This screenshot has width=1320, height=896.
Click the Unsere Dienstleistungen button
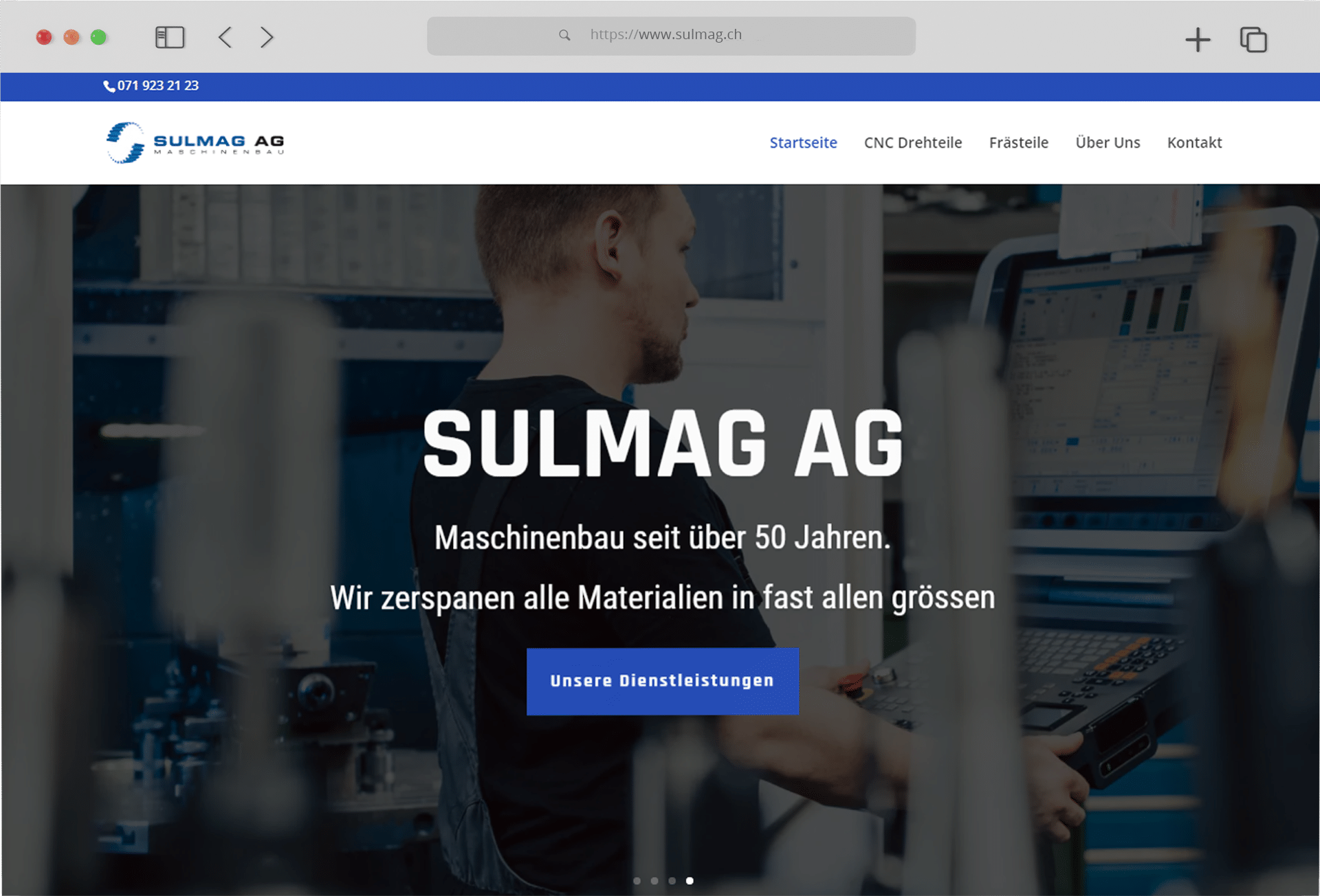663,681
